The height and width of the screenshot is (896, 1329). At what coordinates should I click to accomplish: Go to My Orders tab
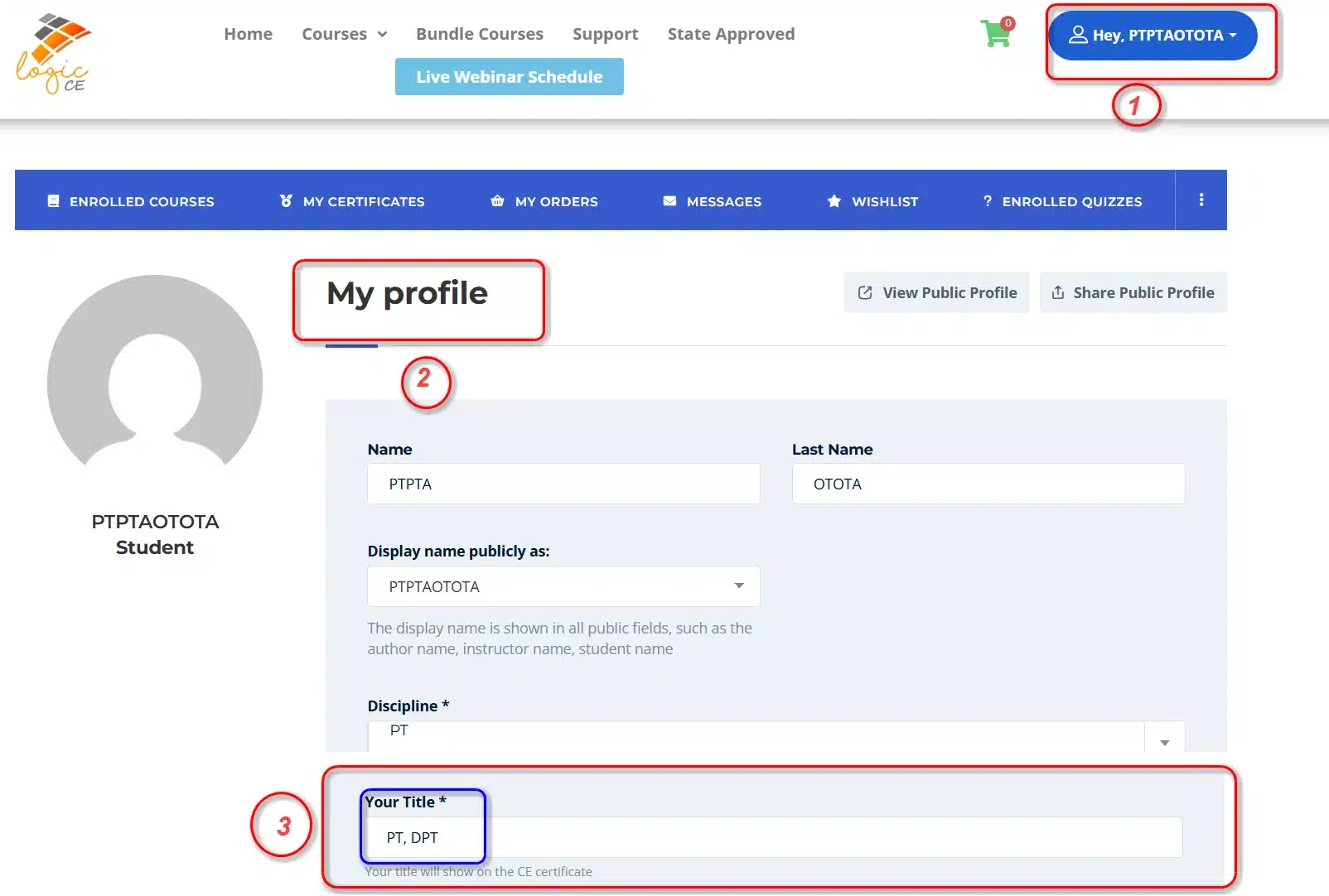pyautogui.click(x=544, y=201)
